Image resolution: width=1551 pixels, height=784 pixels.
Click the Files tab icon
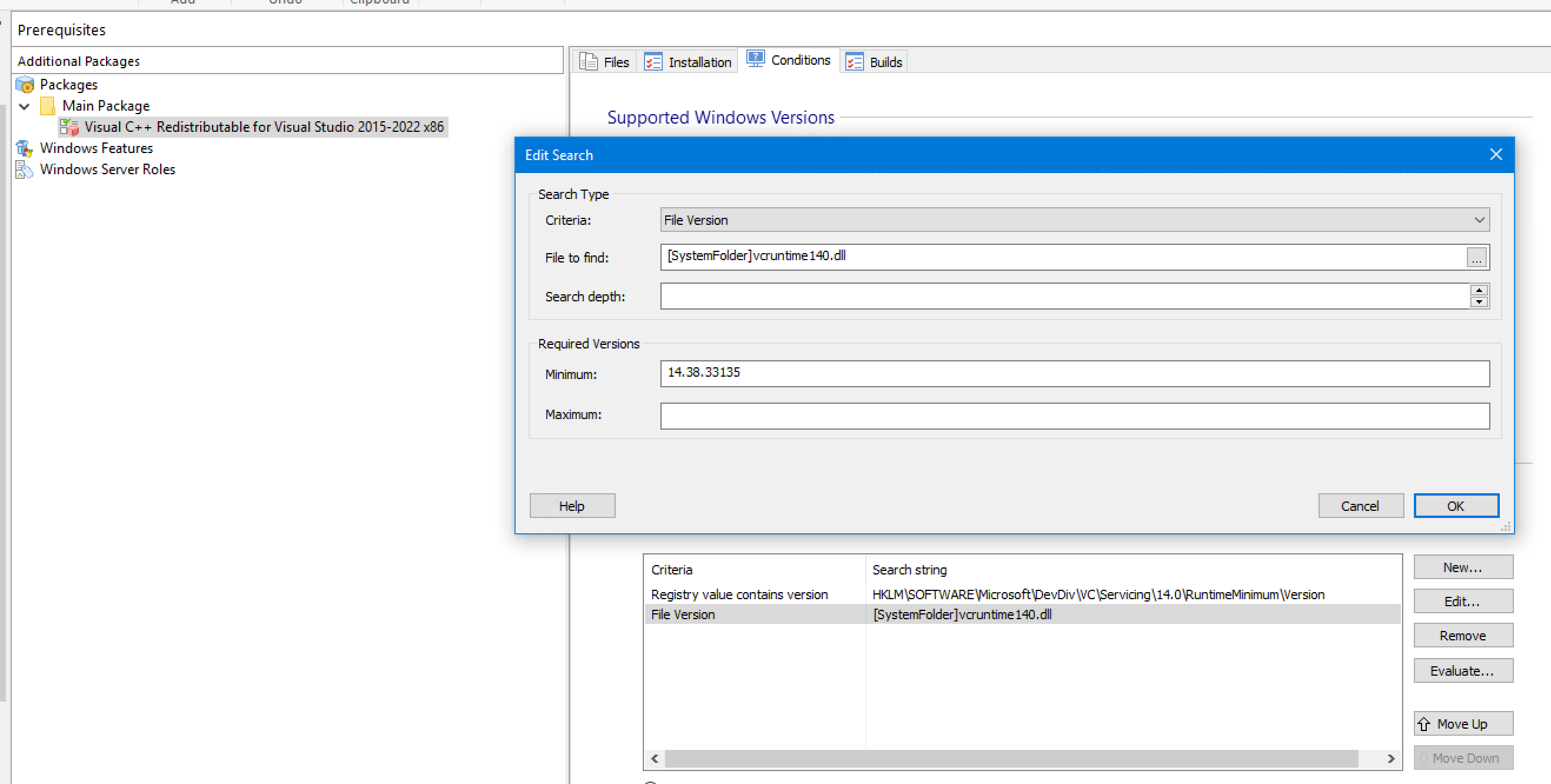(588, 62)
